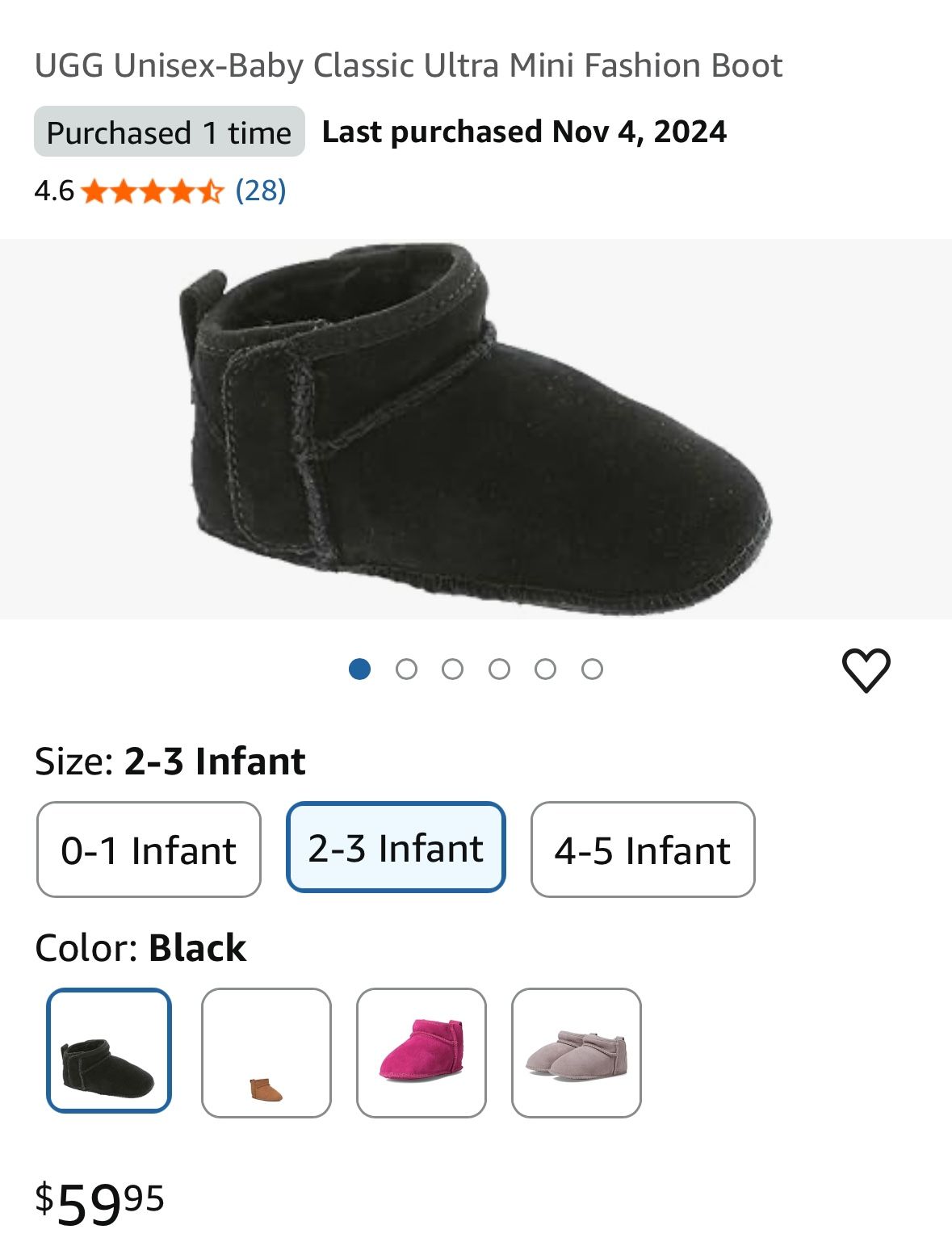952x1242 pixels.
Task: Open the main black boot product image
Action: pos(476,429)
